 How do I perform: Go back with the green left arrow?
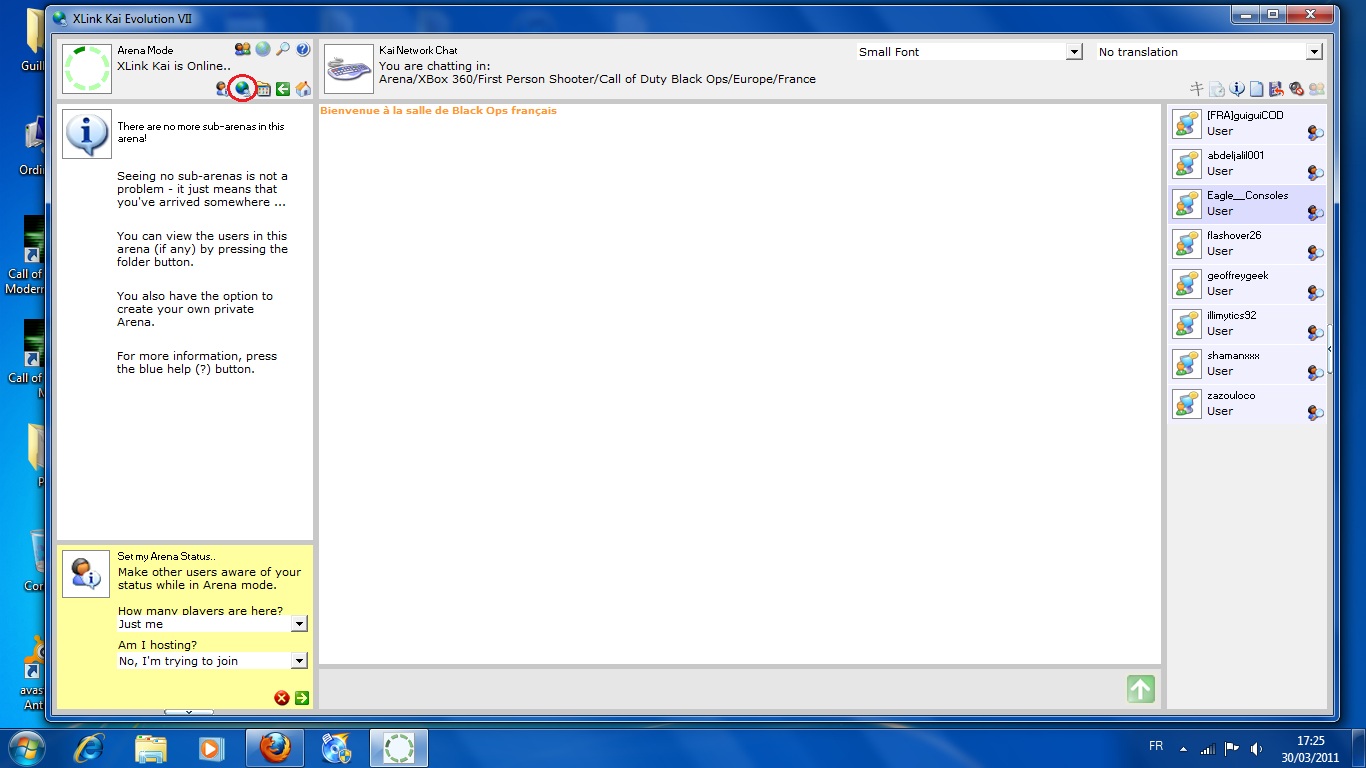coord(283,89)
